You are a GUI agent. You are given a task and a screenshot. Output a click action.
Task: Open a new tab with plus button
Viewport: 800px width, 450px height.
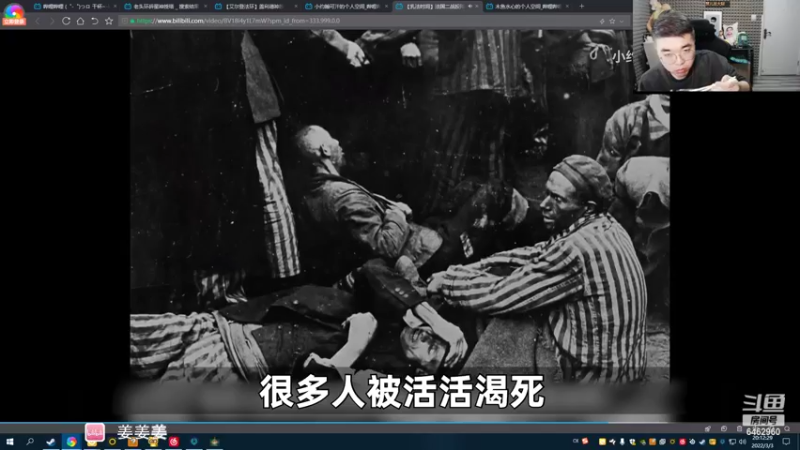(582, 6)
